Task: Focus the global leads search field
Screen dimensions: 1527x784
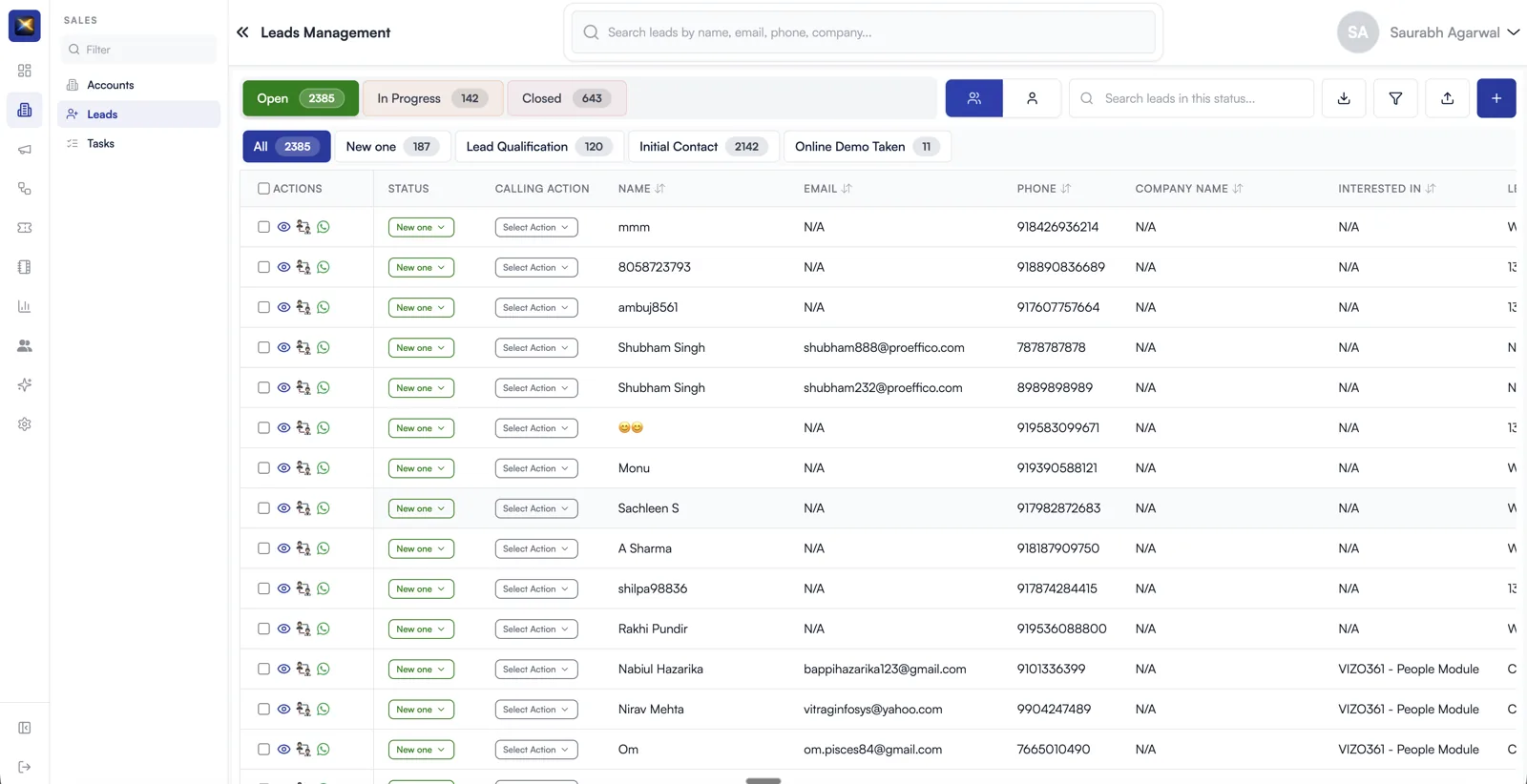Action: tap(864, 32)
